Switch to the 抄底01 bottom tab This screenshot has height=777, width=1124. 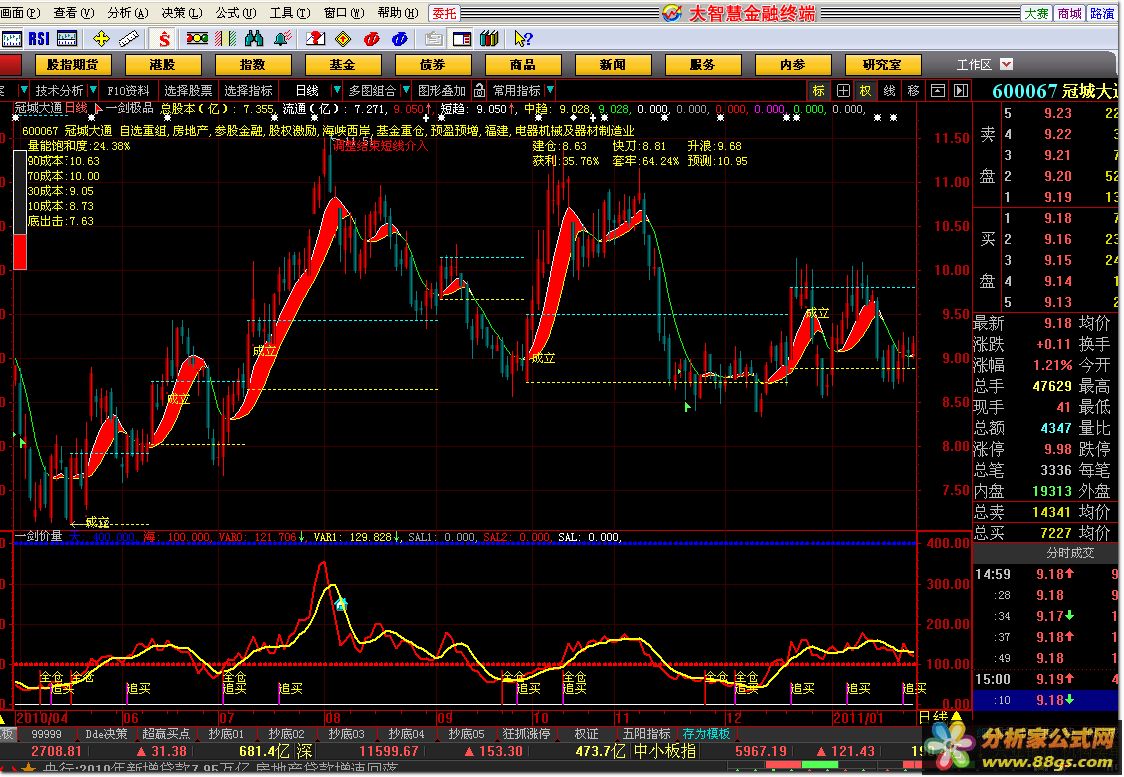coord(227,734)
